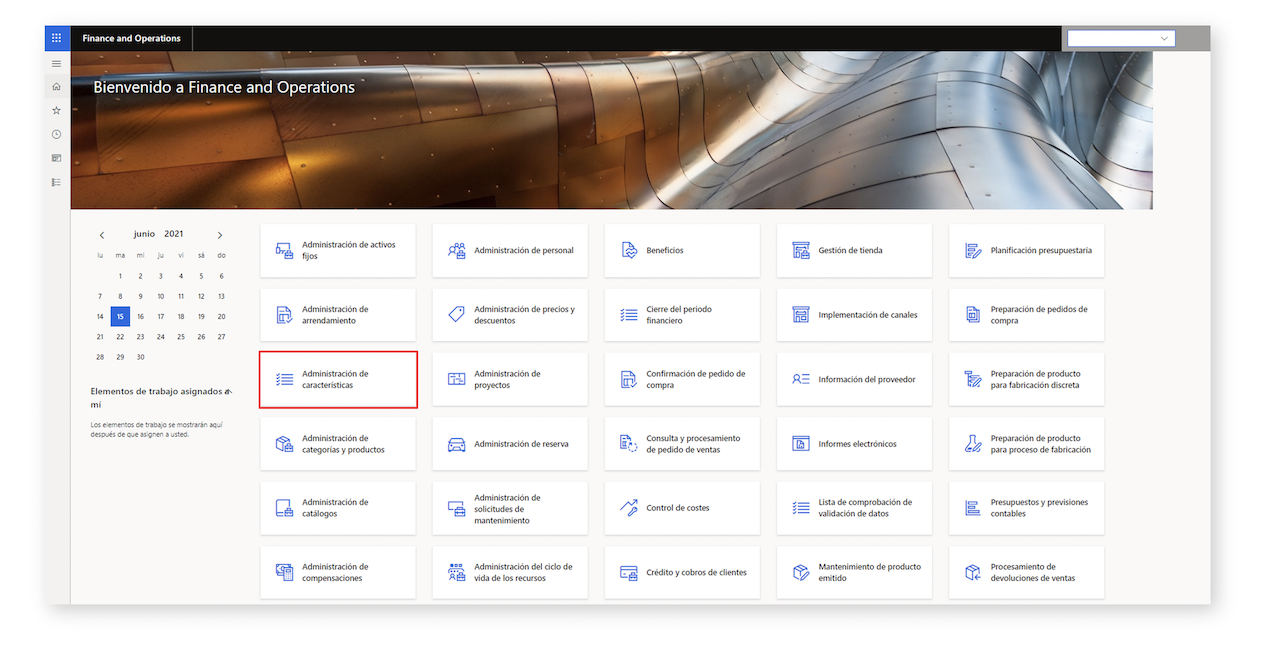Select day 9 in calendar
The width and height of the screenshot is (1280, 669).
coord(141,296)
